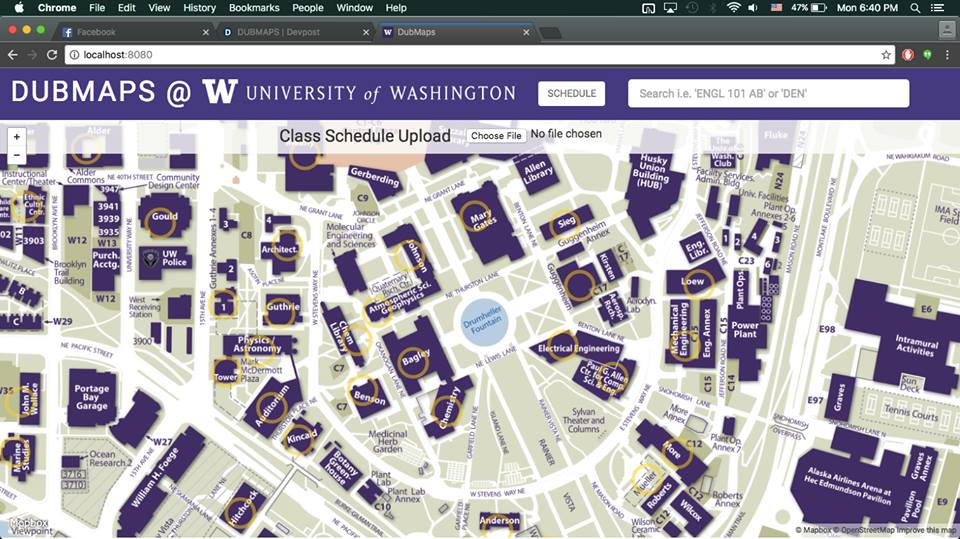Zoom out the map with minus button
960x539 pixels.
pyautogui.click(x=17, y=155)
